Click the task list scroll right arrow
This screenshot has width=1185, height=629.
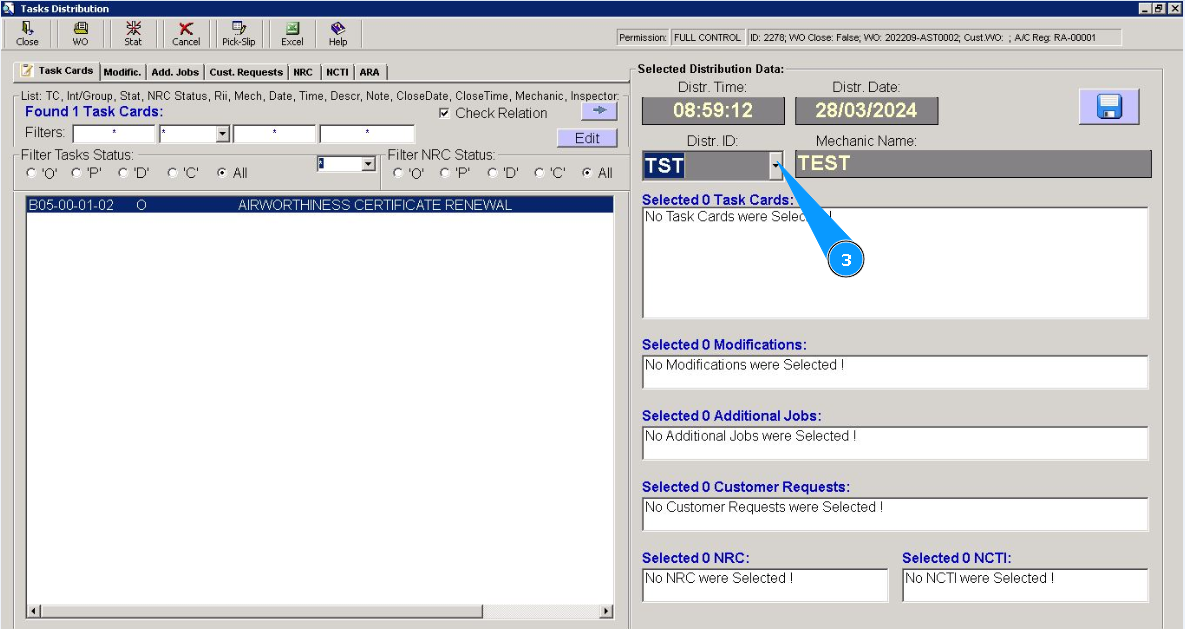pos(606,611)
